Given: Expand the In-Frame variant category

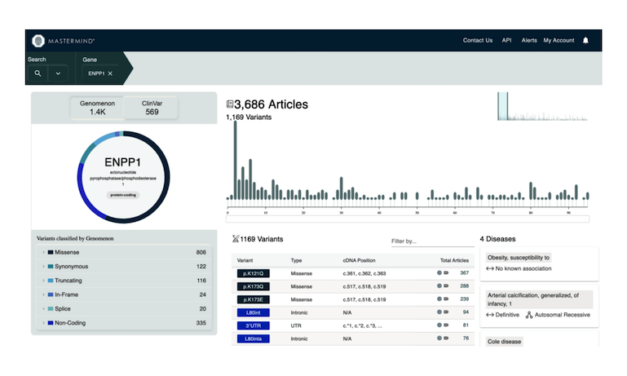Looking at the screenshot, I should pyautogui.click(x=43, y=294).
